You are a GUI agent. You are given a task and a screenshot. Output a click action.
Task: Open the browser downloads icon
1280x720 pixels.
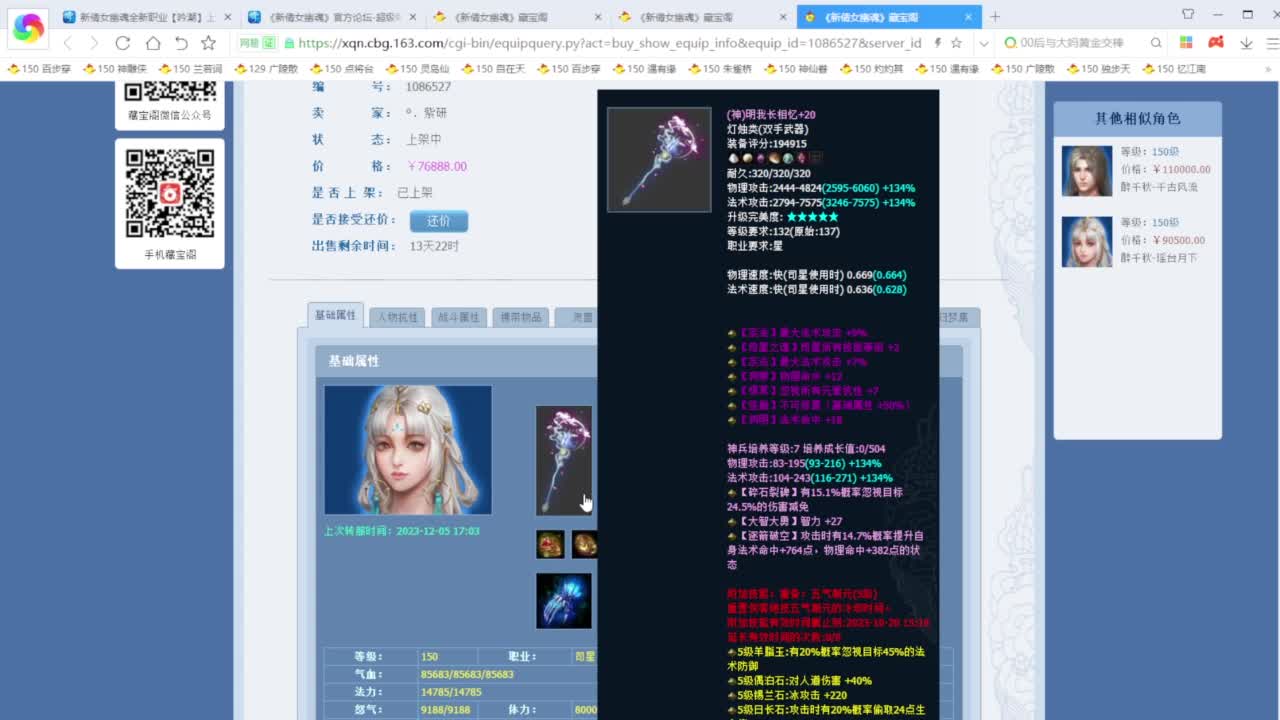pyautogui.click(x=1246, y=43)
